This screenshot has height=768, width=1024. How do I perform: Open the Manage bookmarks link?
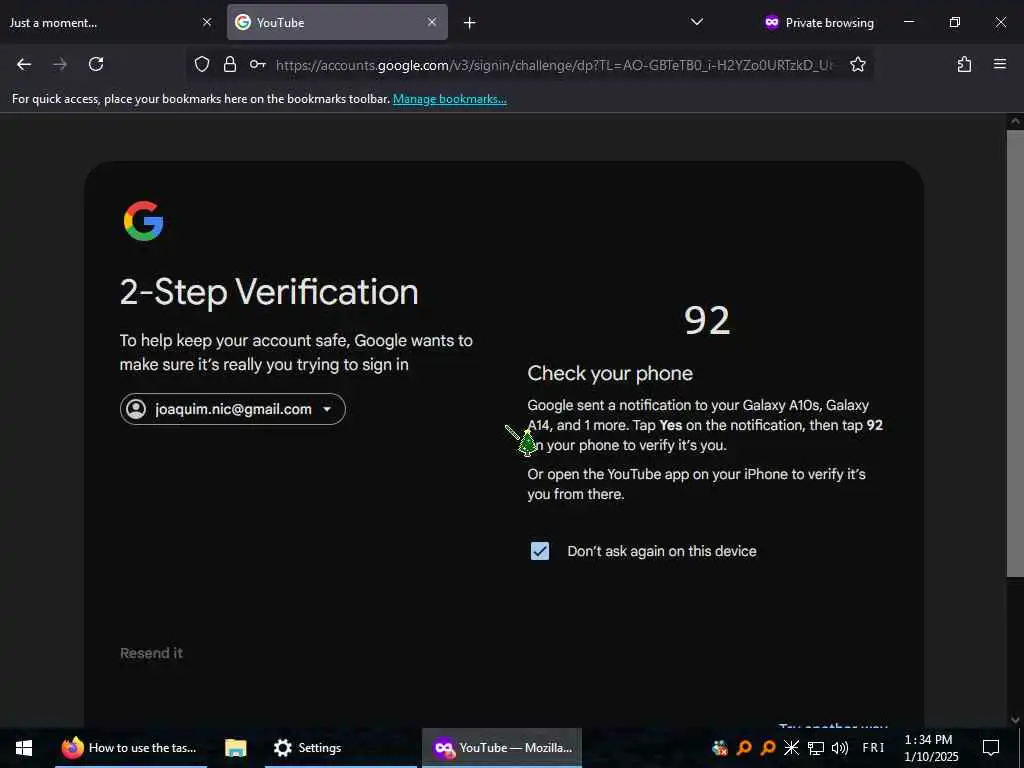point(449,99)
